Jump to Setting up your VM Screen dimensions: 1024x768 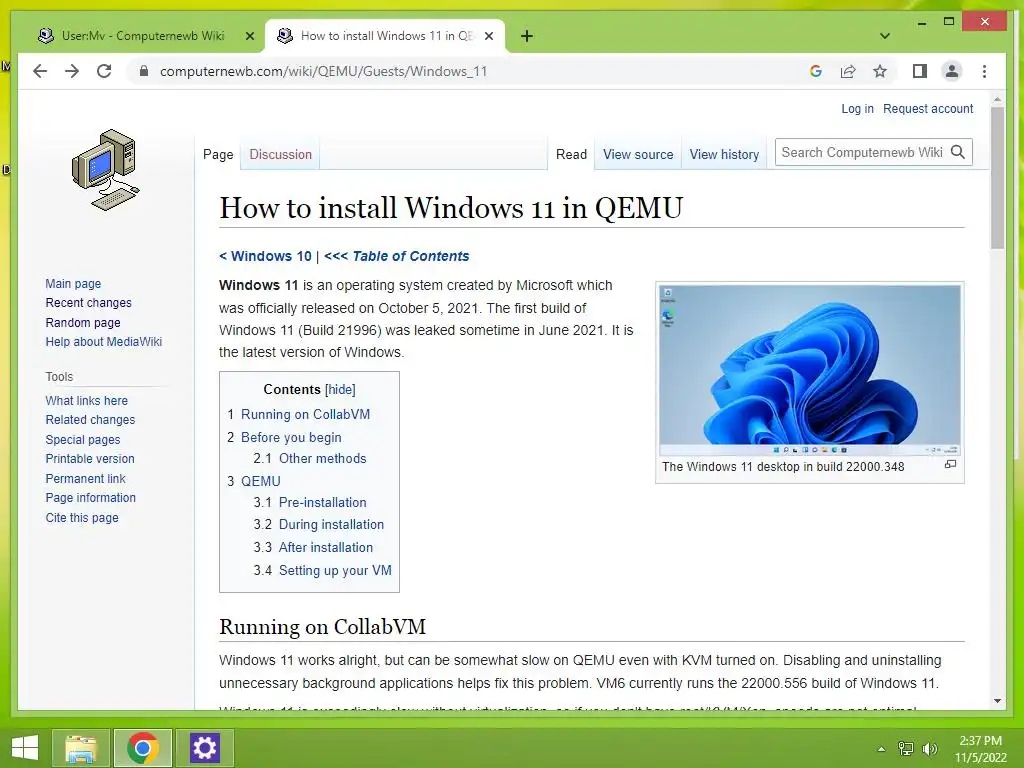(x=335, y=570)
